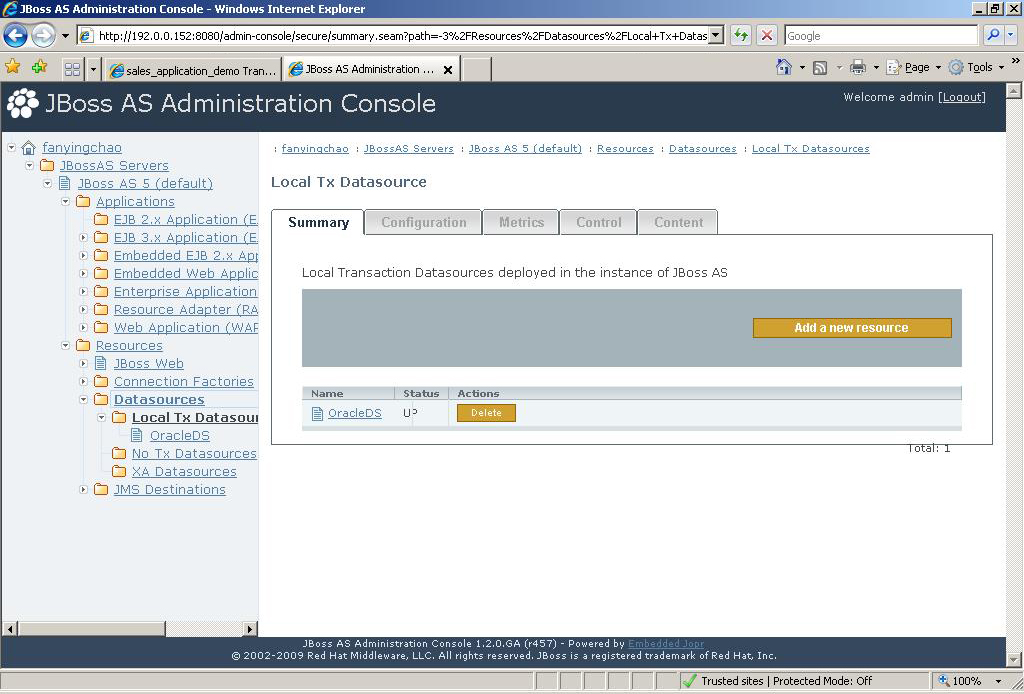
Task: Open the Quick Tabs grid icon
Action: tap(72, 69)
